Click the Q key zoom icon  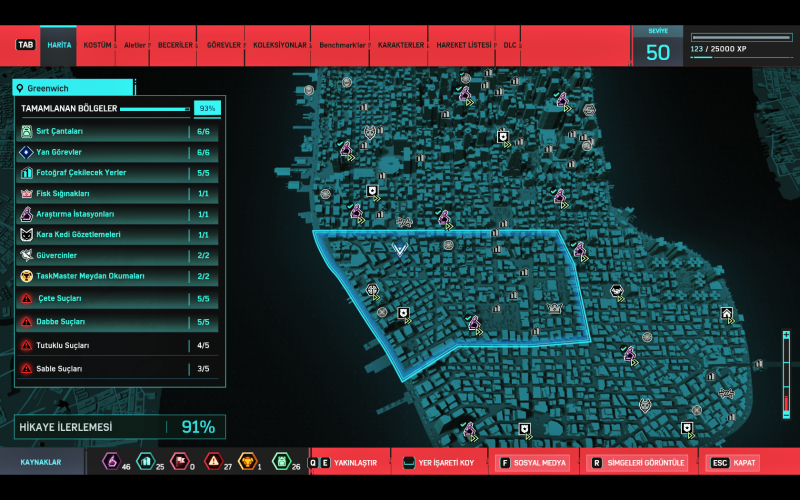click(x=313, y=463)
